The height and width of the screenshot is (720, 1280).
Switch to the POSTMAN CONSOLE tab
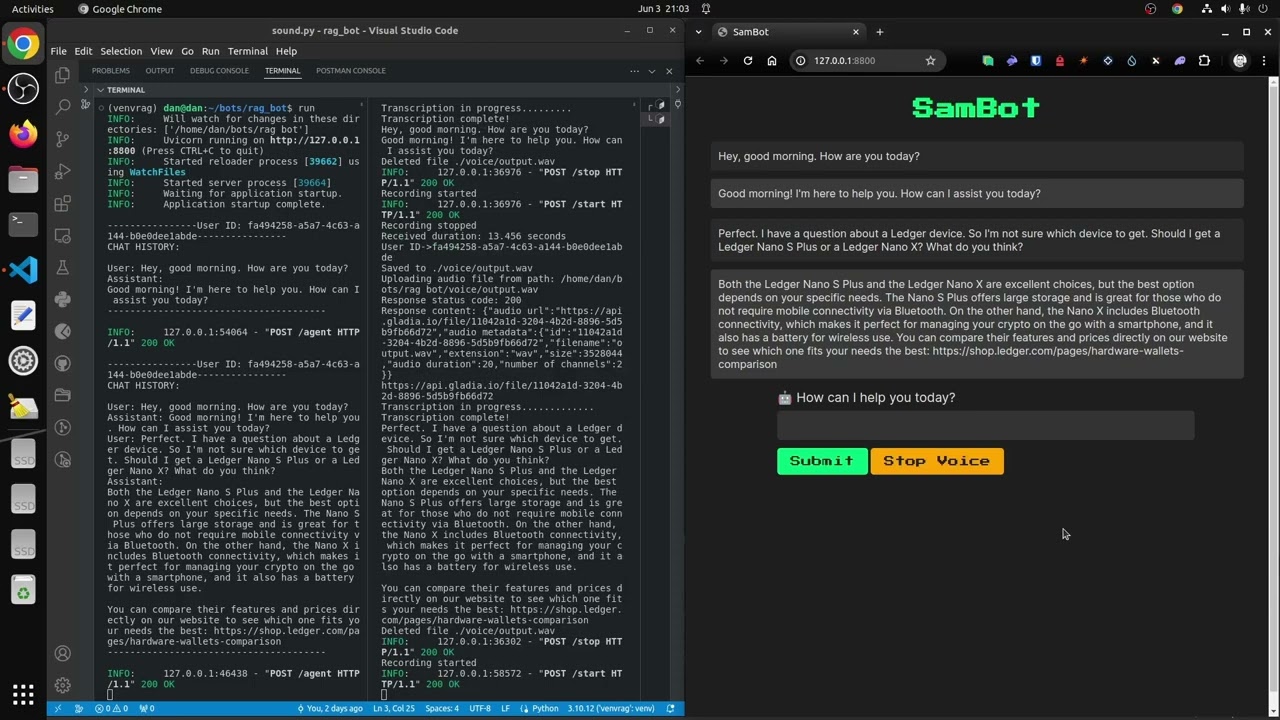pos(351,71)
